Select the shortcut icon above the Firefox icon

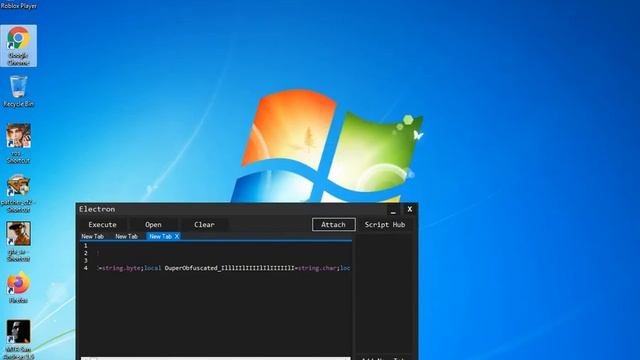18,242
